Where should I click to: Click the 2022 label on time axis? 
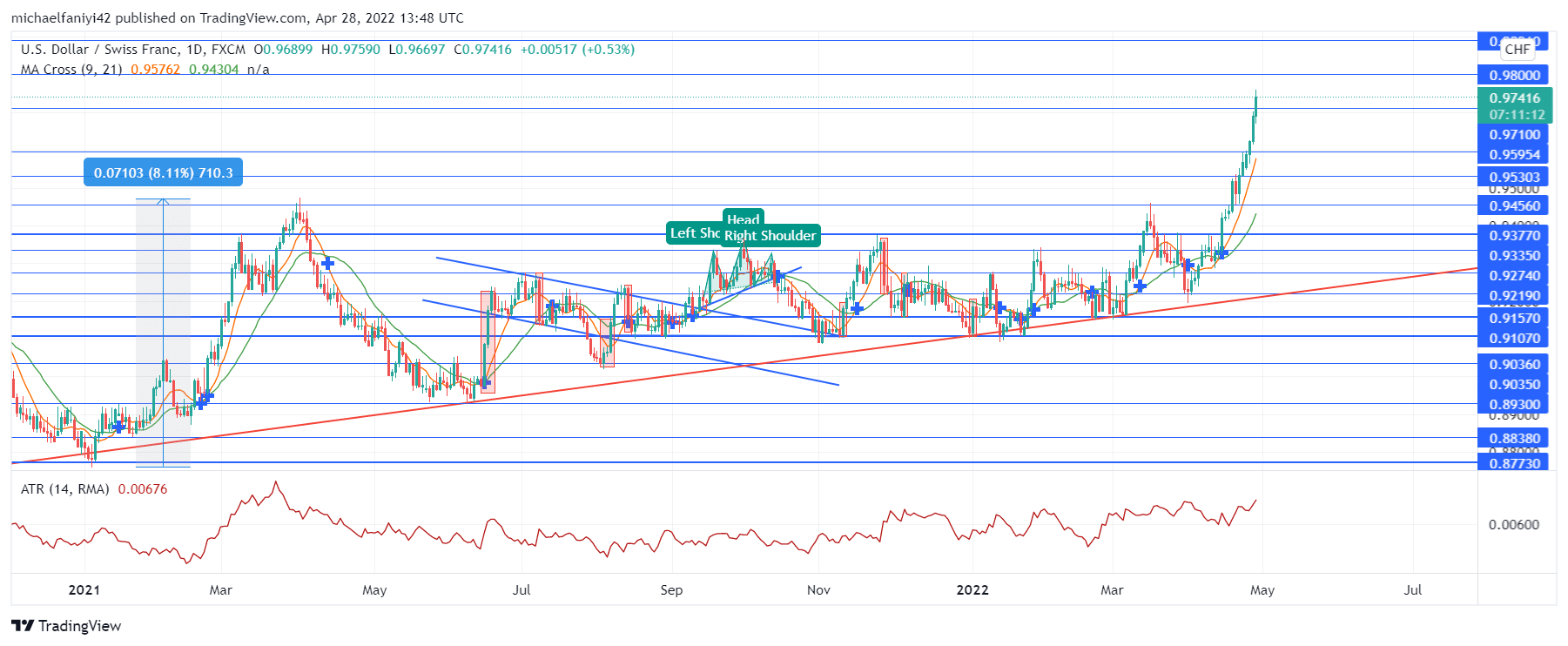(x=972, y=589)
